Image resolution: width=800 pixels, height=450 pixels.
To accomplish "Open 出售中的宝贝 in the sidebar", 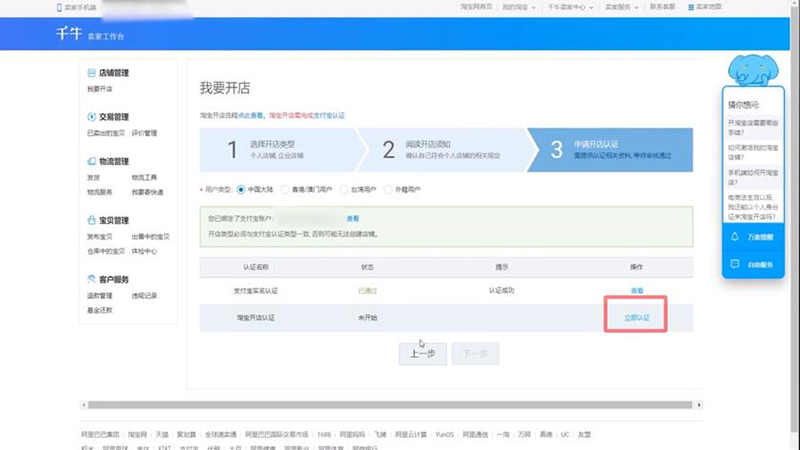I will (x=151, y=237).
